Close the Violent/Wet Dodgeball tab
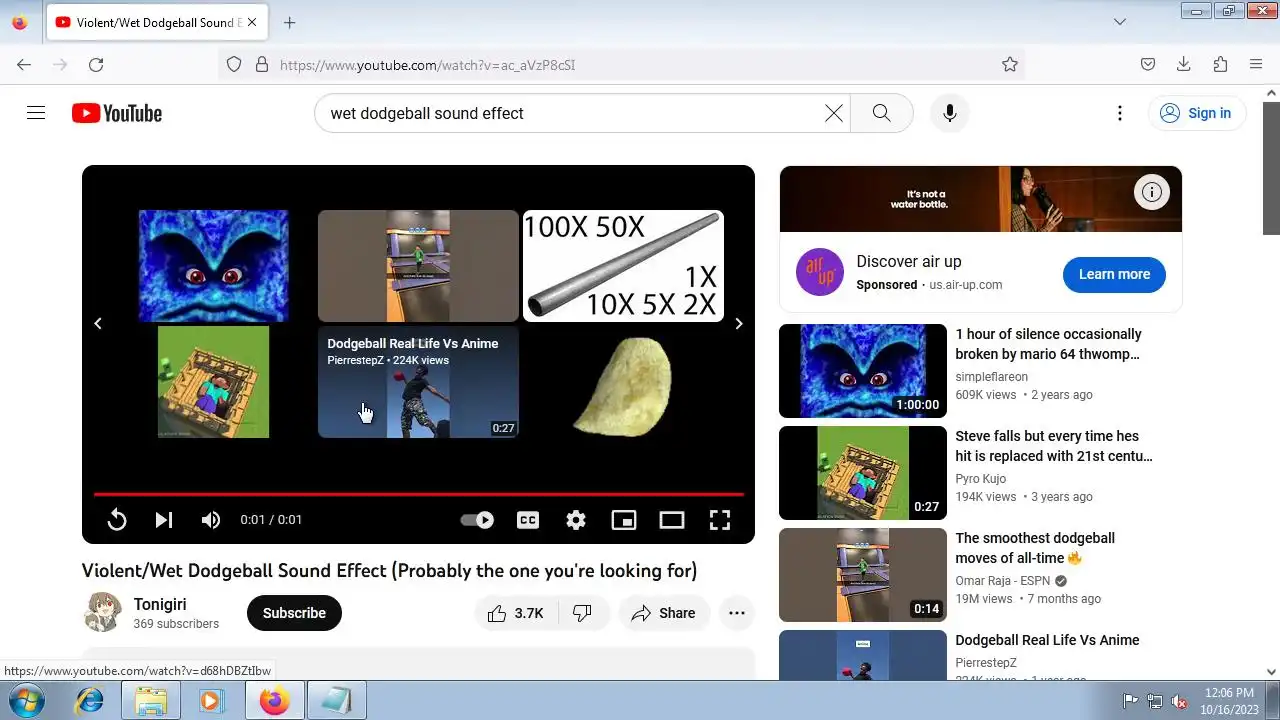The image size is (1280, 720). [252, 22]
